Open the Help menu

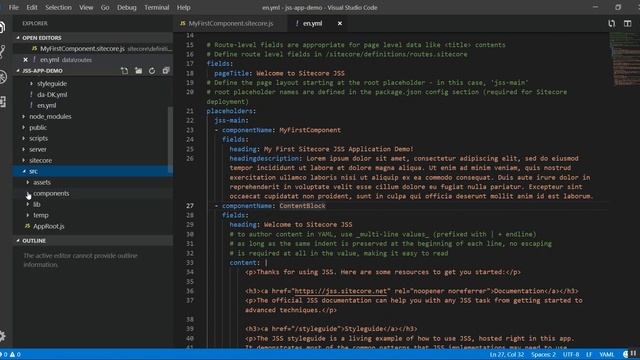183,7
